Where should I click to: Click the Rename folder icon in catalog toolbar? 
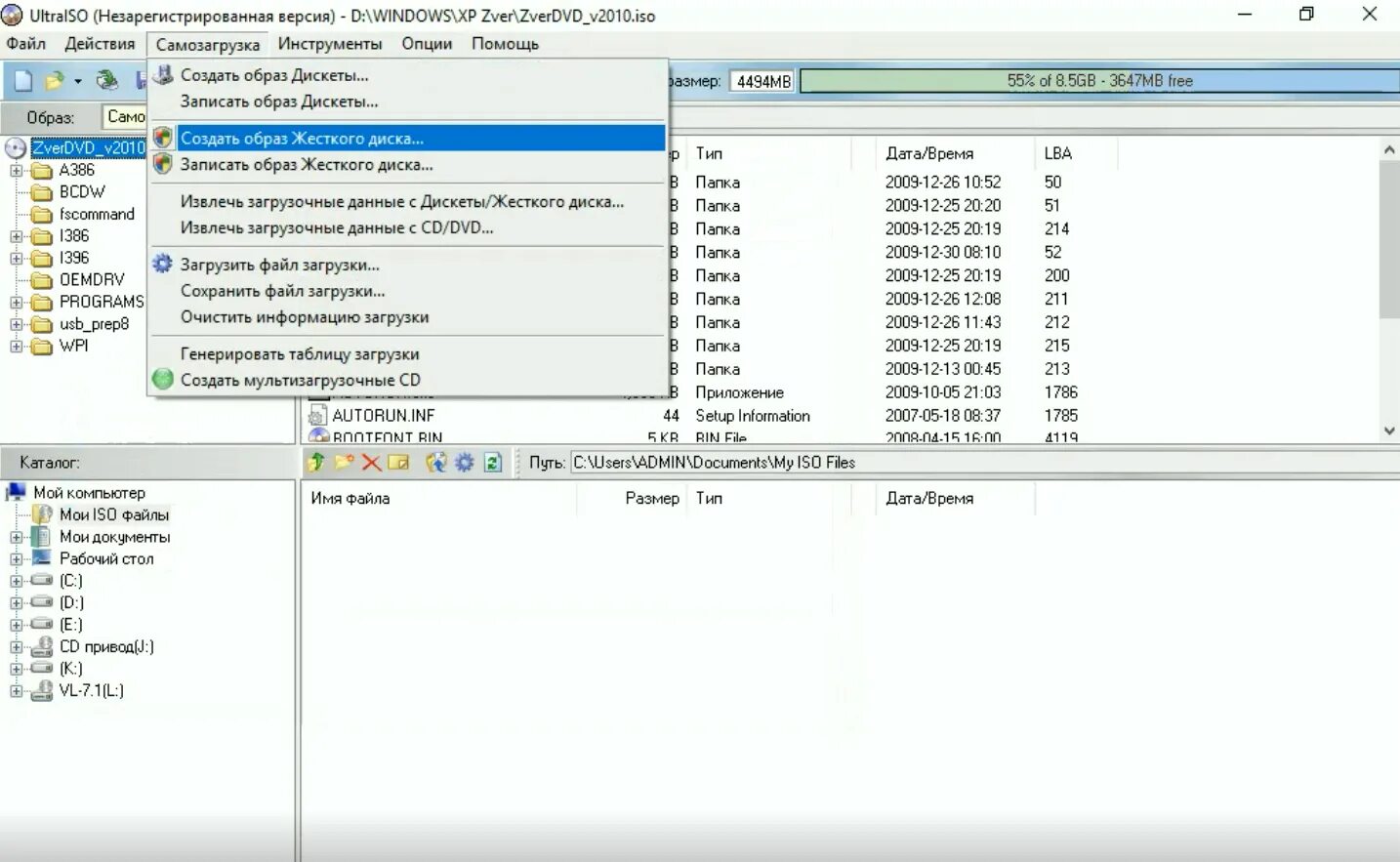click(x=398, y=462)
